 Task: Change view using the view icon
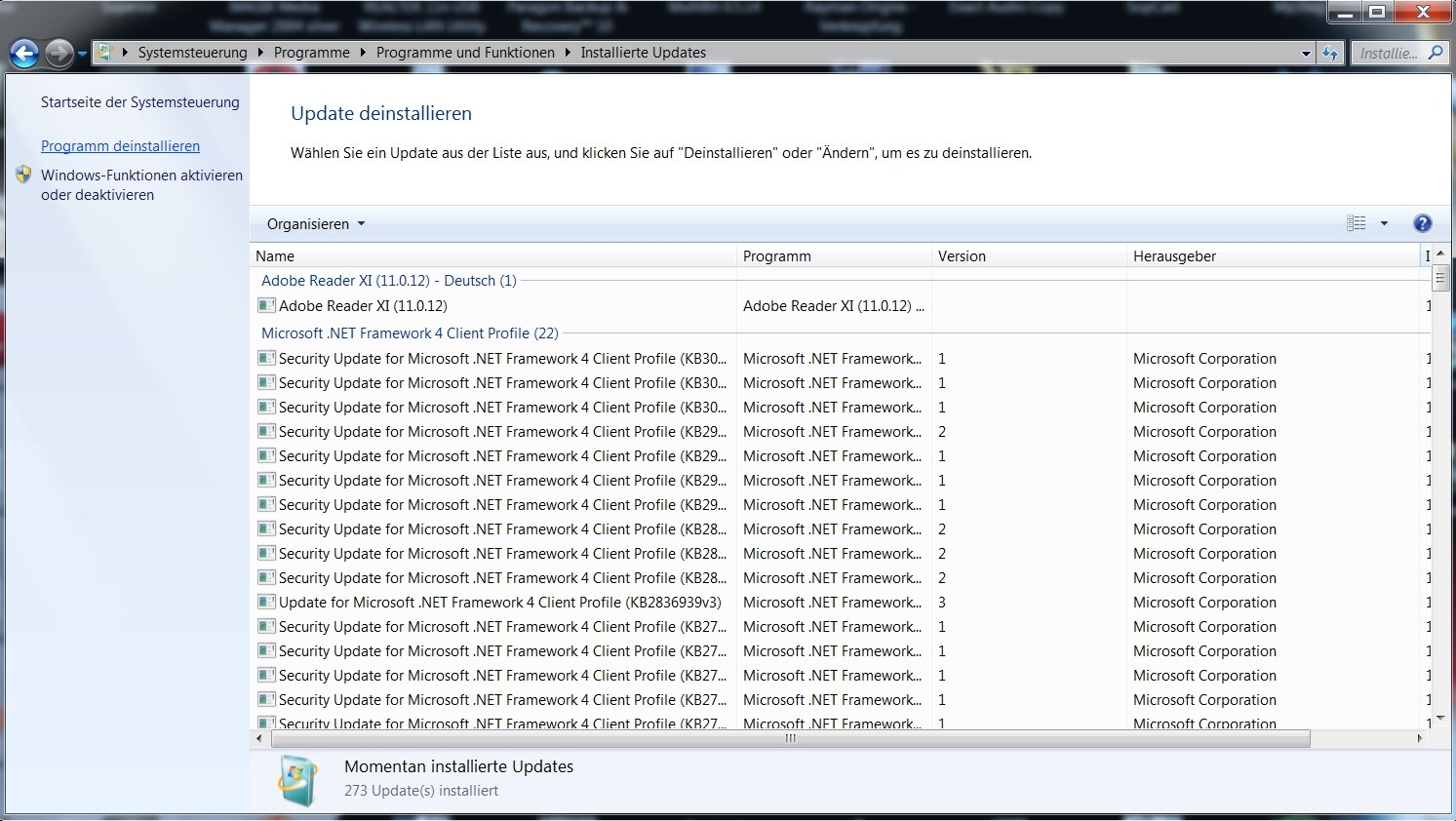click(x=1356, y=223)
